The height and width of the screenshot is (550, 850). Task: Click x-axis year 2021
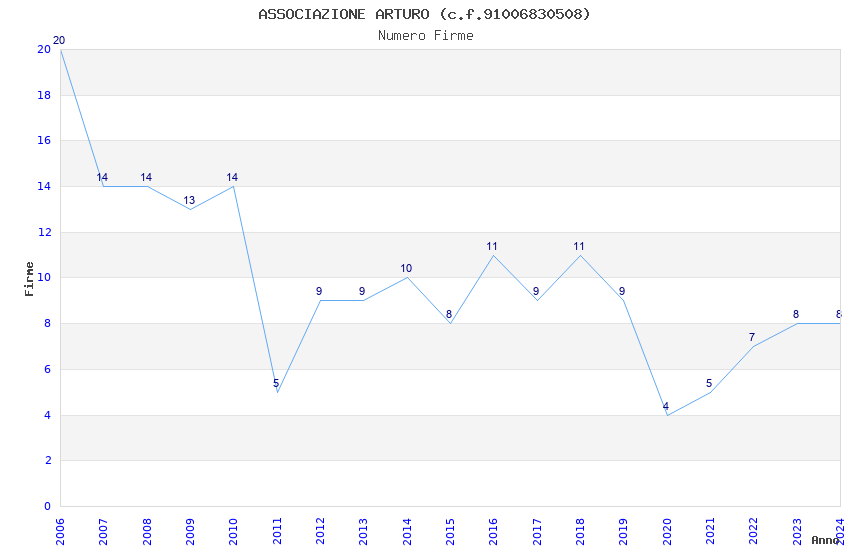710,531
